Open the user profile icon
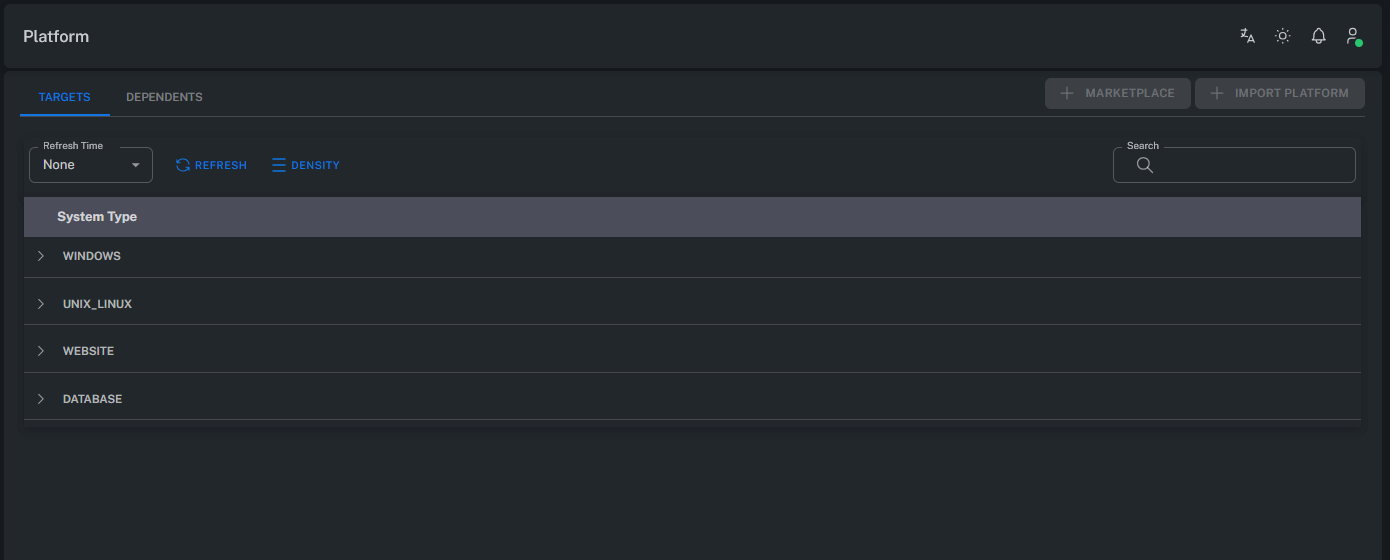1390x560 pixels. (1353, 36)
